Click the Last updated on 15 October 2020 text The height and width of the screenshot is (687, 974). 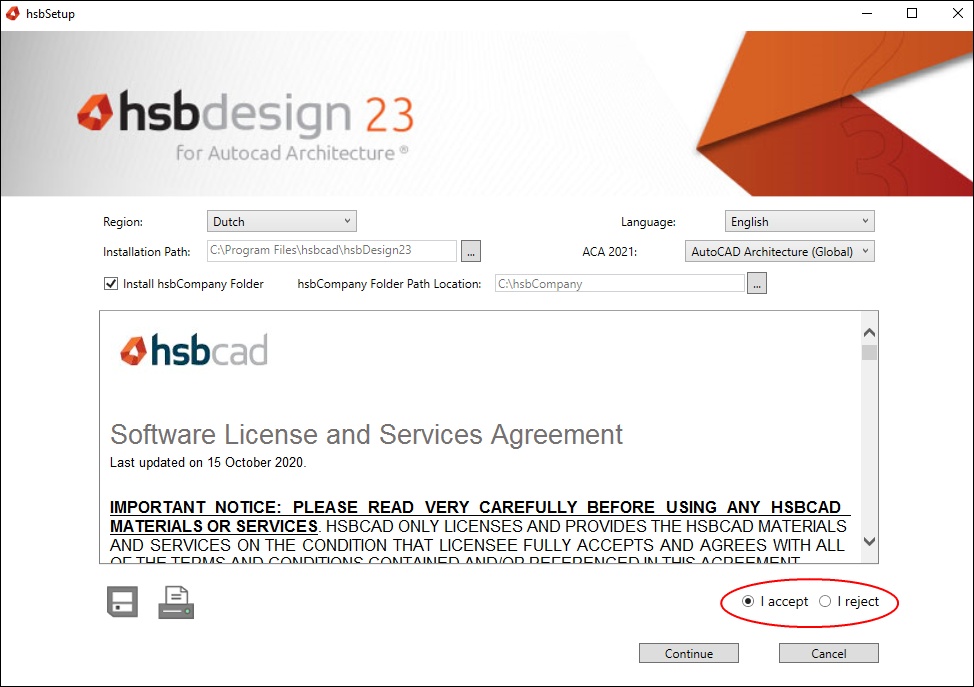coord(208,462)
